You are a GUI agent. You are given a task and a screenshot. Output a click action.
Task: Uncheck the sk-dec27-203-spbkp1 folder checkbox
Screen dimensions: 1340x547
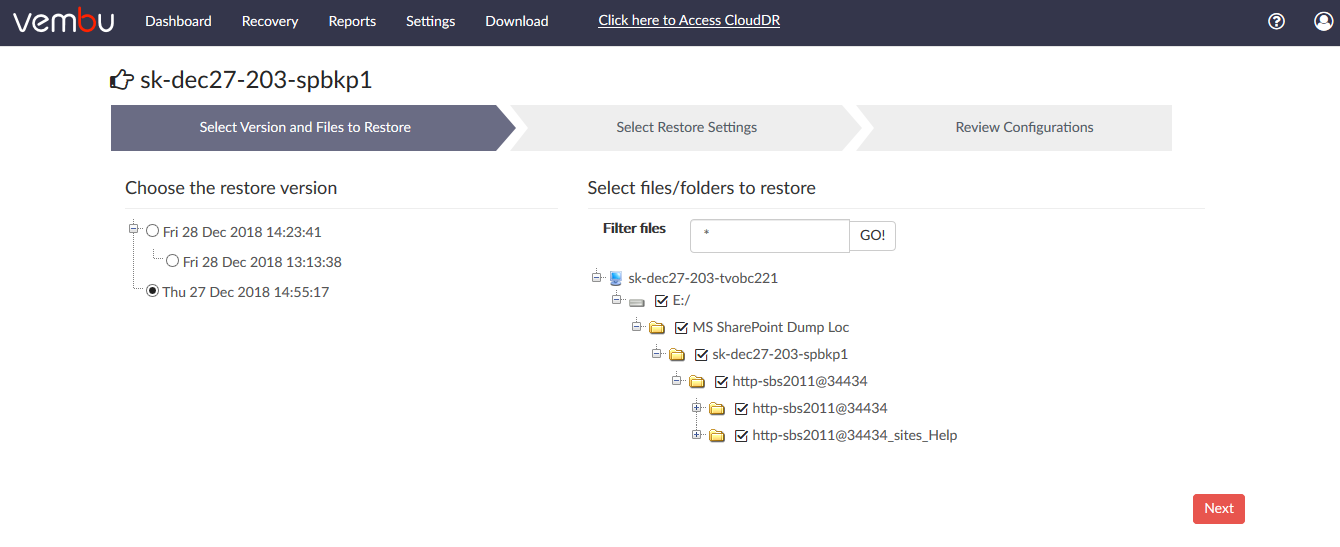click(x=701, y=354)
